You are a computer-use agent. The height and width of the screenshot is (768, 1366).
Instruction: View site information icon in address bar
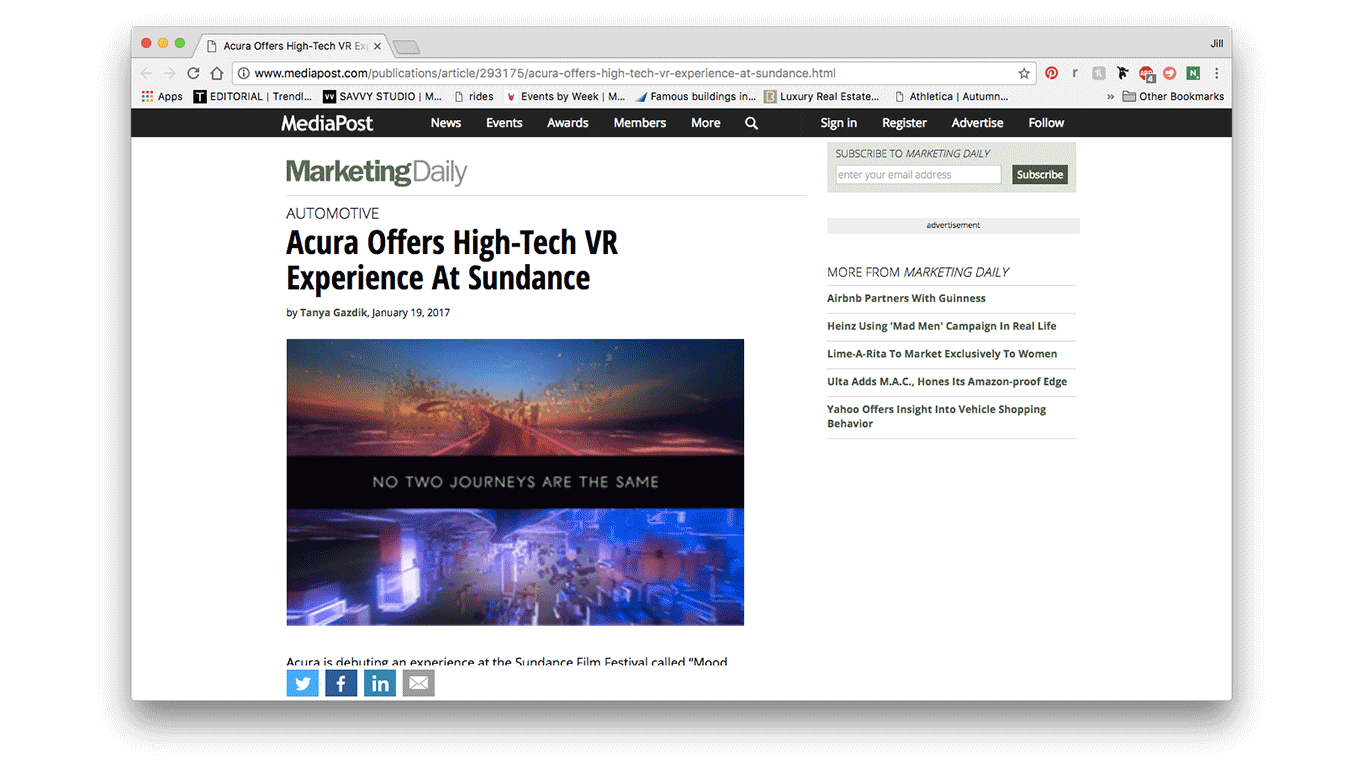coord(243,73)
